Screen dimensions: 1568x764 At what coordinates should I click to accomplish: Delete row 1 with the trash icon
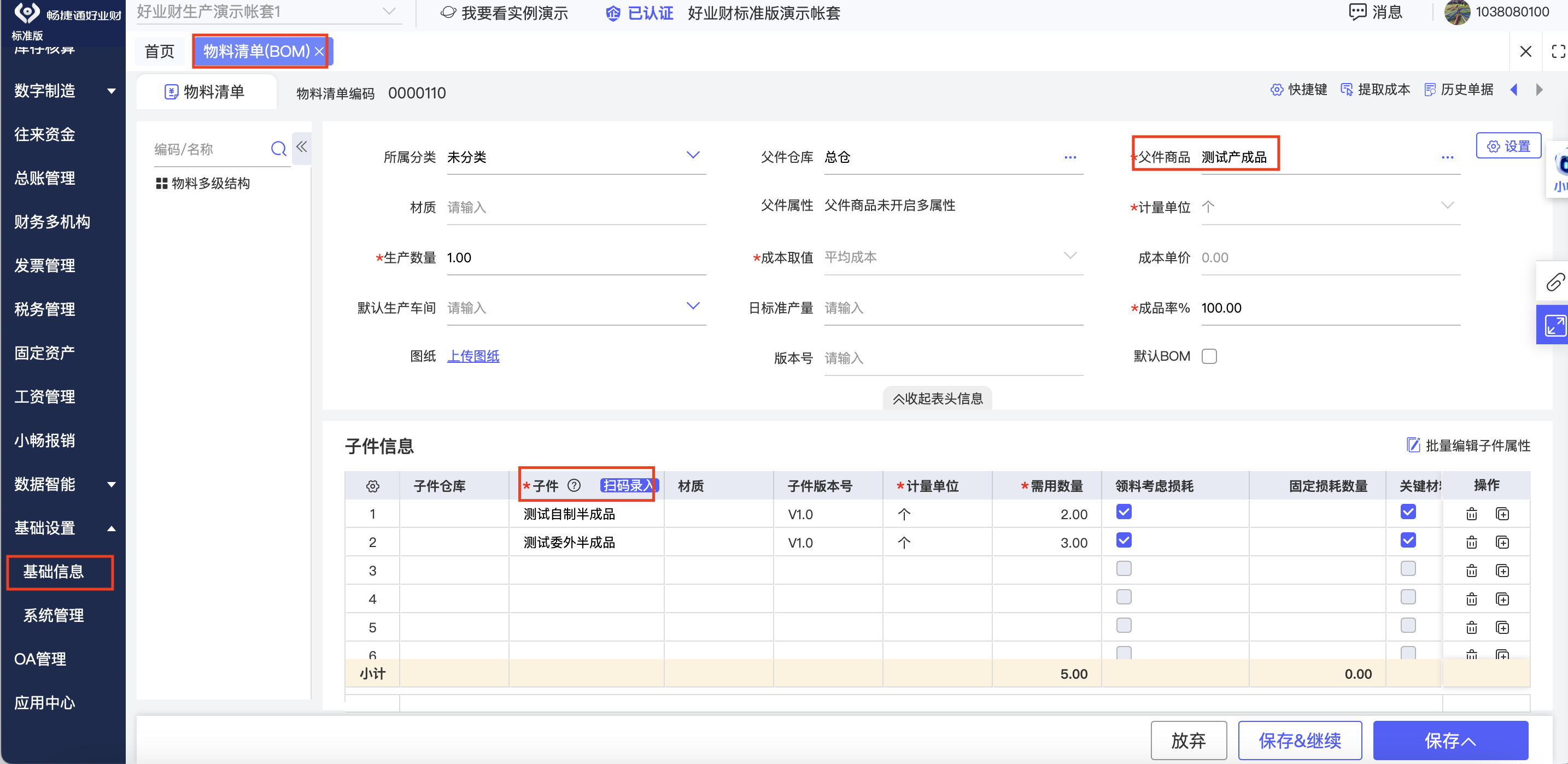[1471, 513]
